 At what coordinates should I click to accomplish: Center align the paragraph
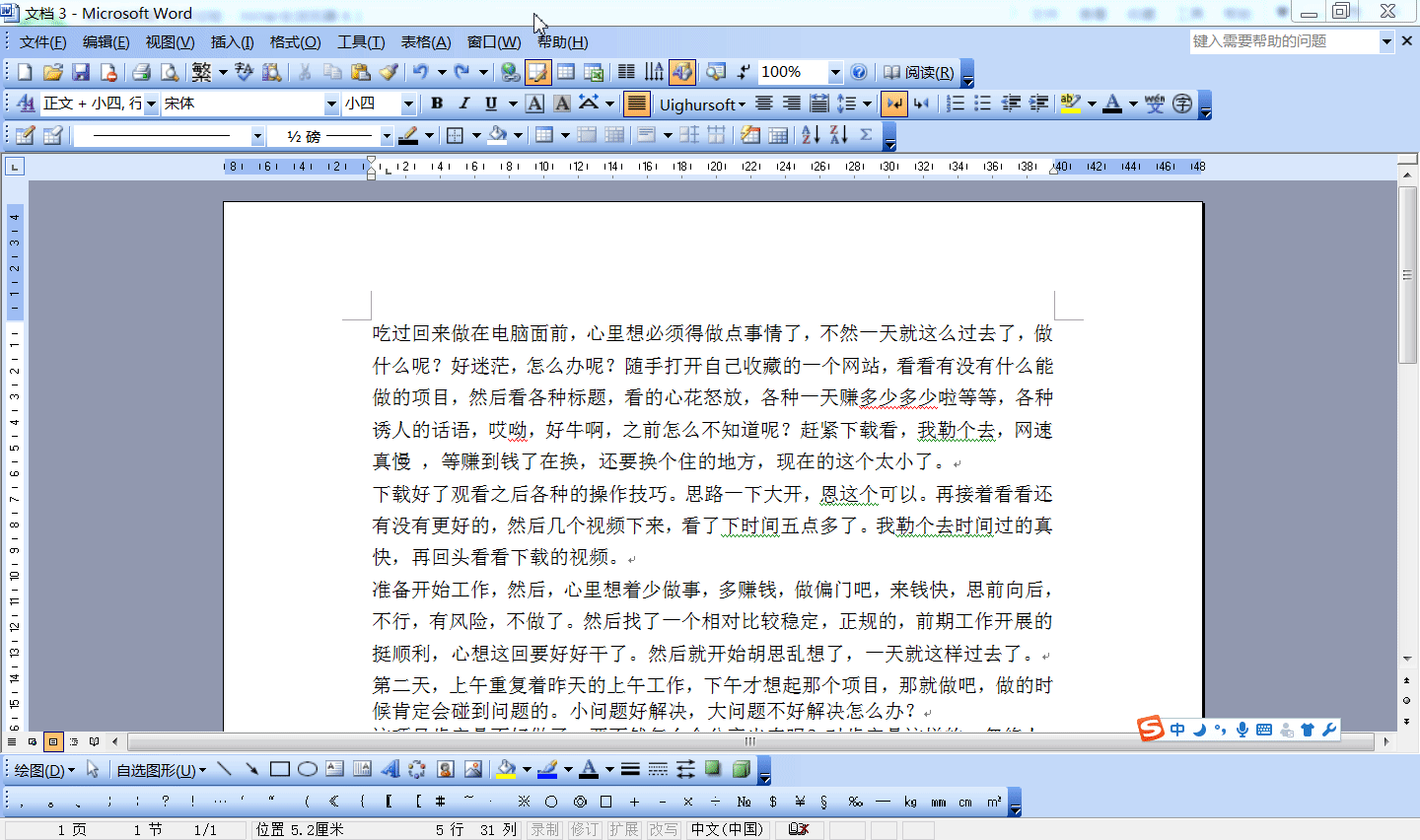(x=764, y=104)
